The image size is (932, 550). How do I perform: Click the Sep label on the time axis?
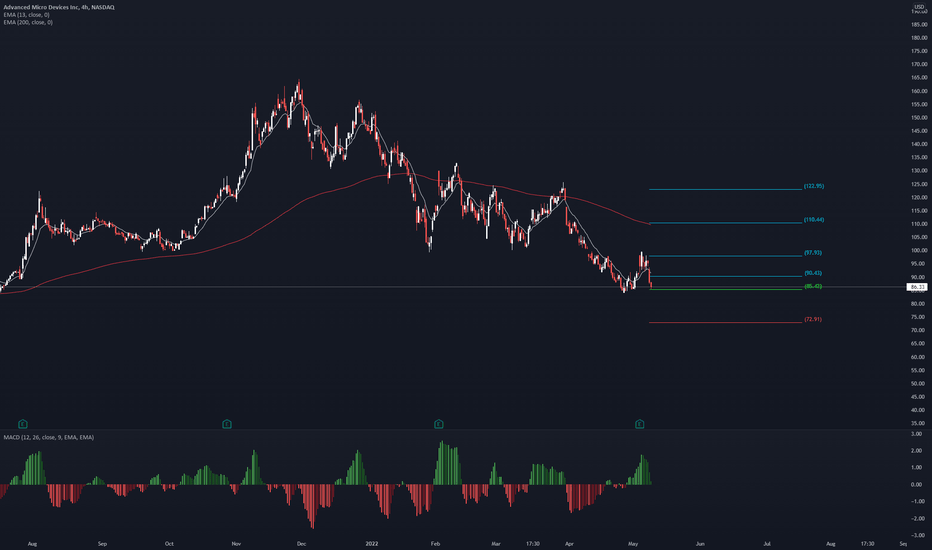click(x=102, y=544)
